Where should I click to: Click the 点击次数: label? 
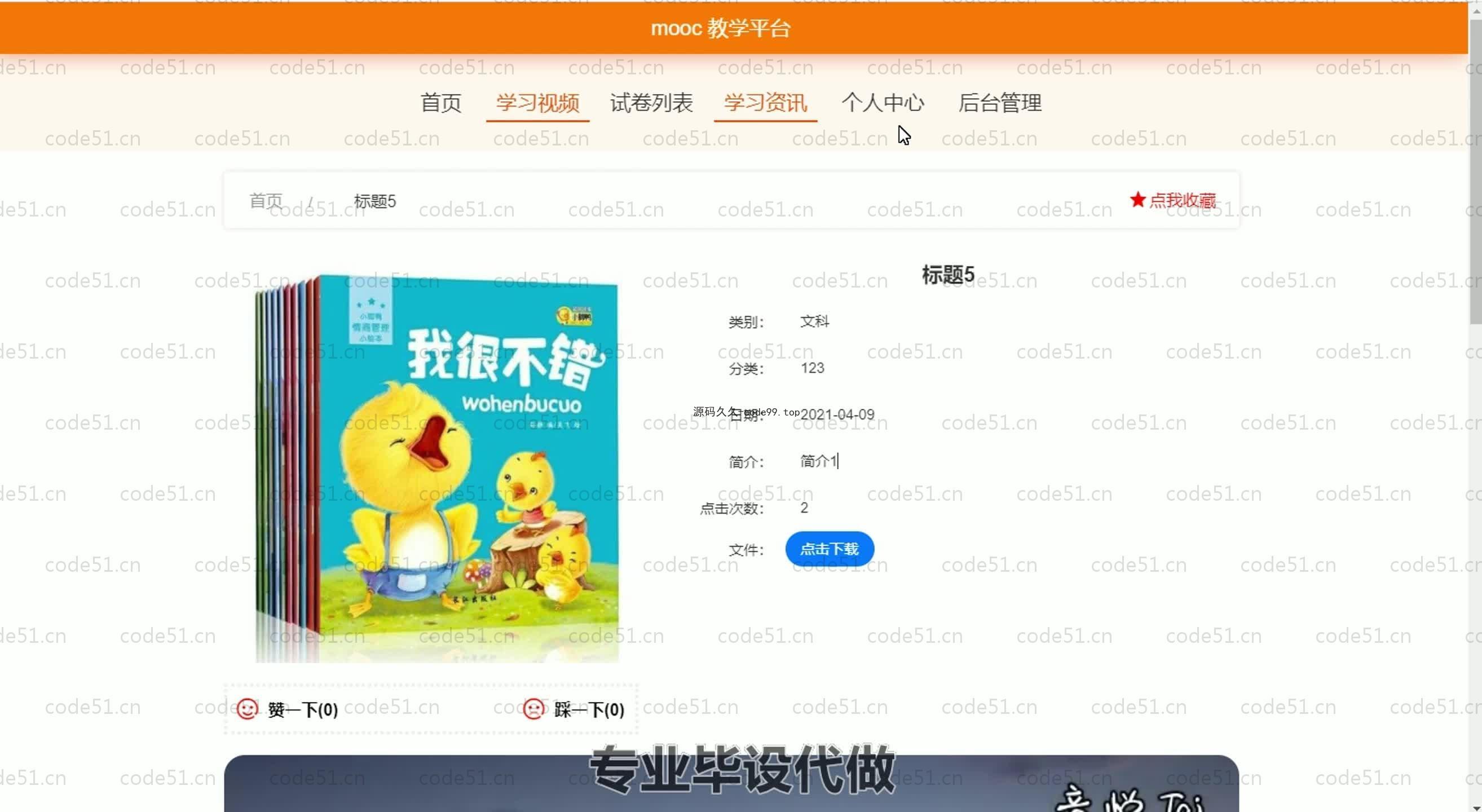click(732, 508)
